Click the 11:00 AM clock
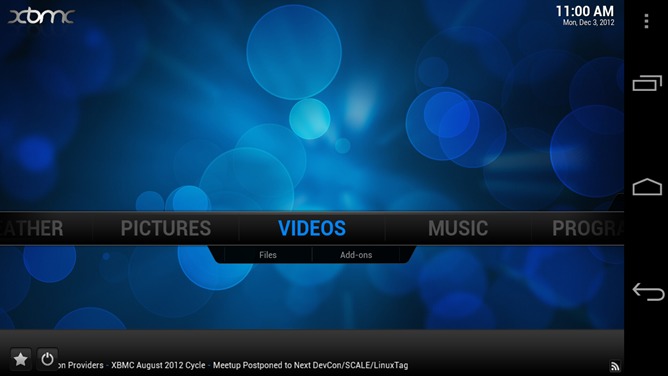 click(x=584, y=11)
